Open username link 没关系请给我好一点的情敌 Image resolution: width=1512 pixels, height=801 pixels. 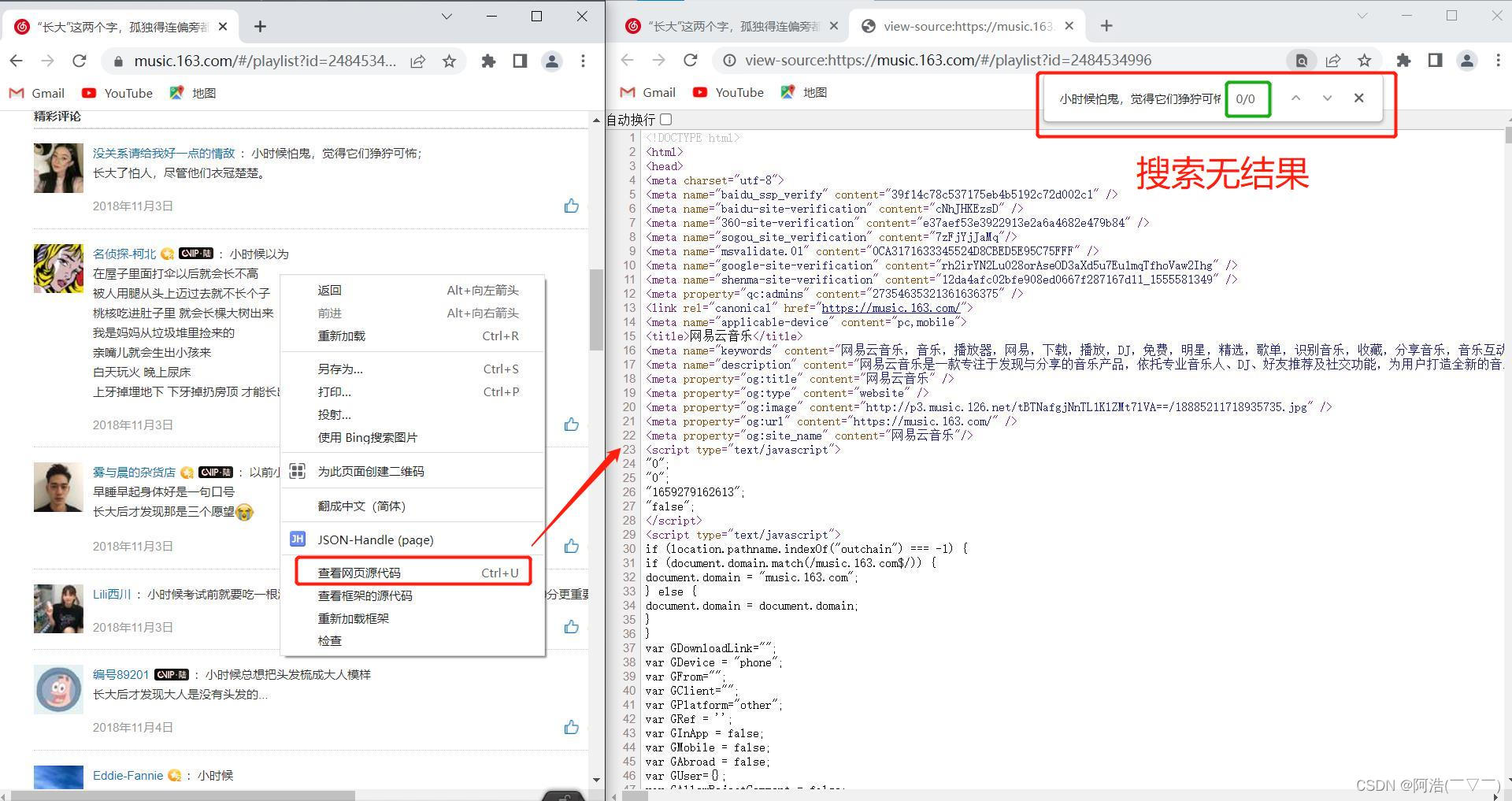[164, 153]
